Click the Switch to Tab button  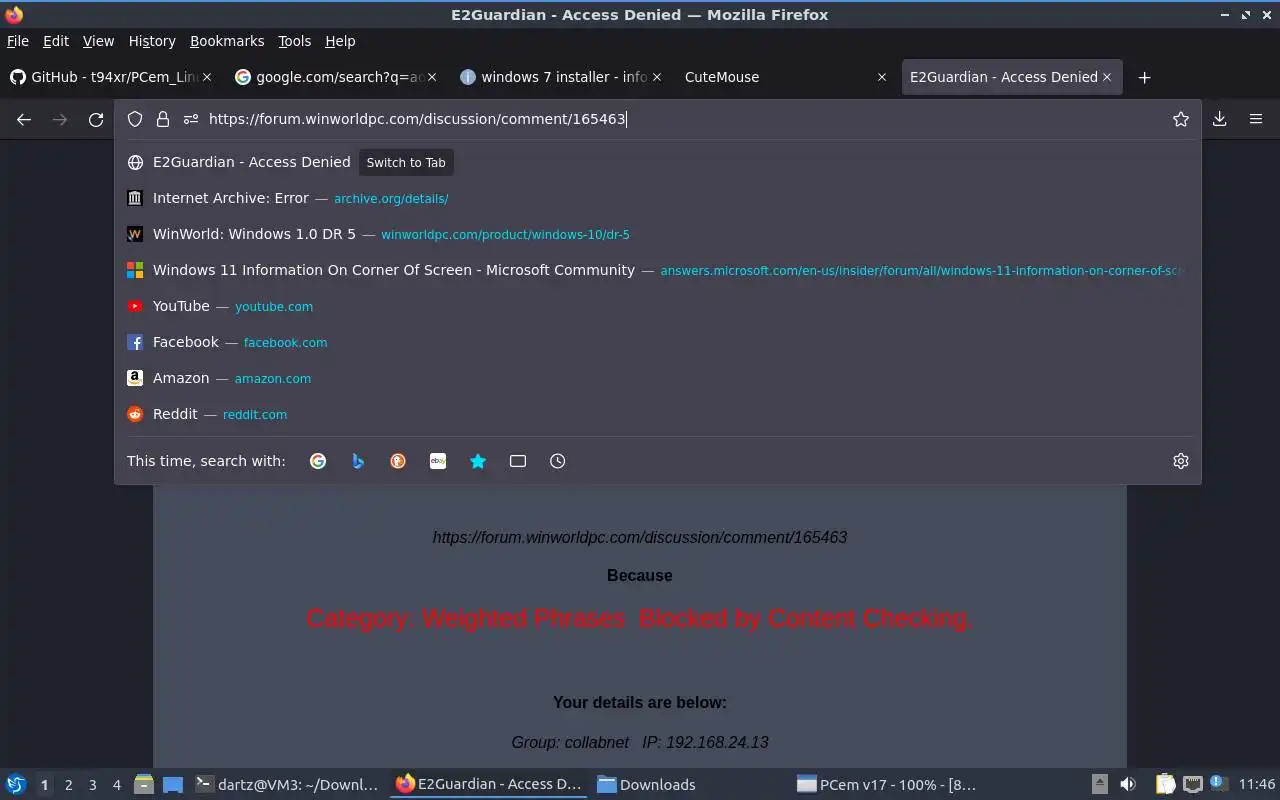[406, 162]
